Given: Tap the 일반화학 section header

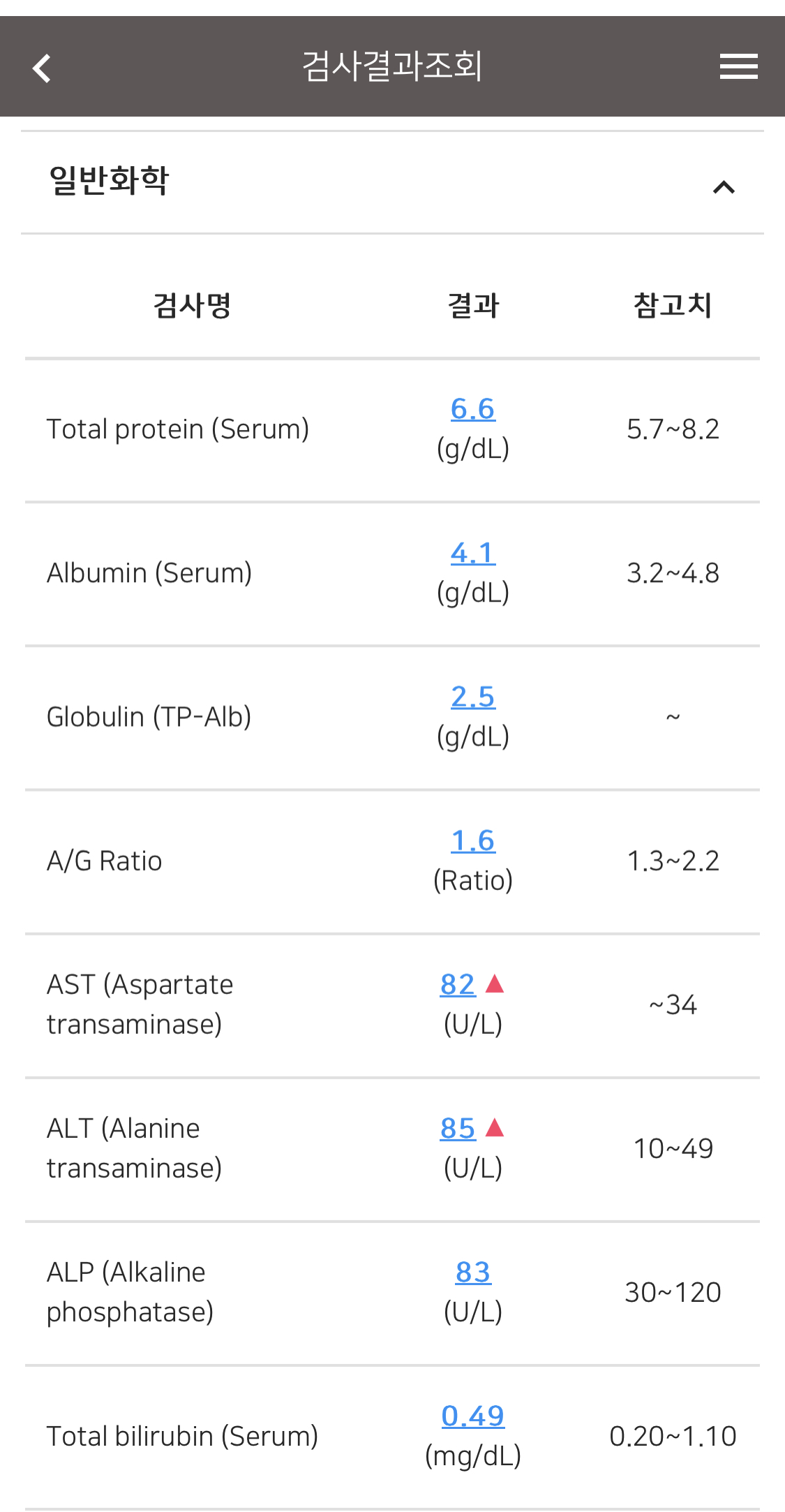Looking at the screenshot, I should [392, 181].
